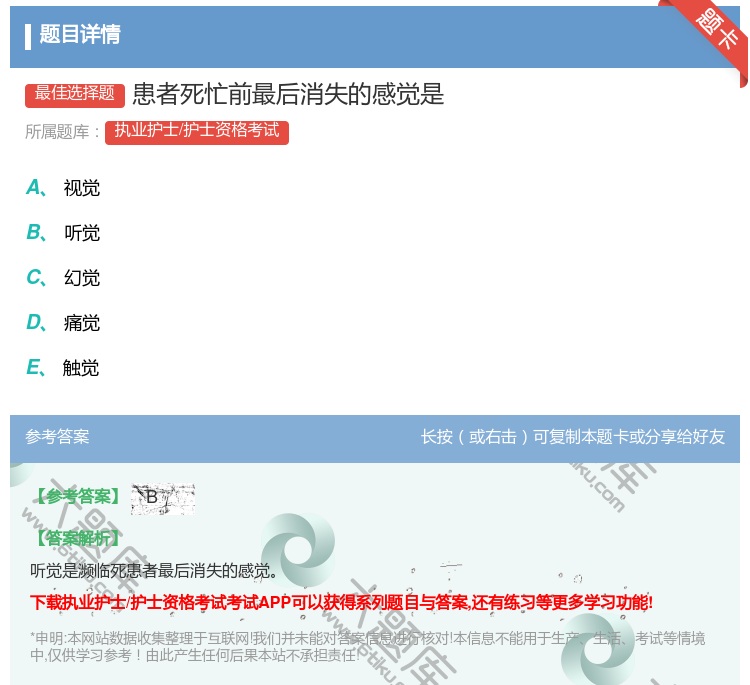The image size is (750, 685).
Task: Click the grey 申明 disclaimer text
Action: coord(367,646)
